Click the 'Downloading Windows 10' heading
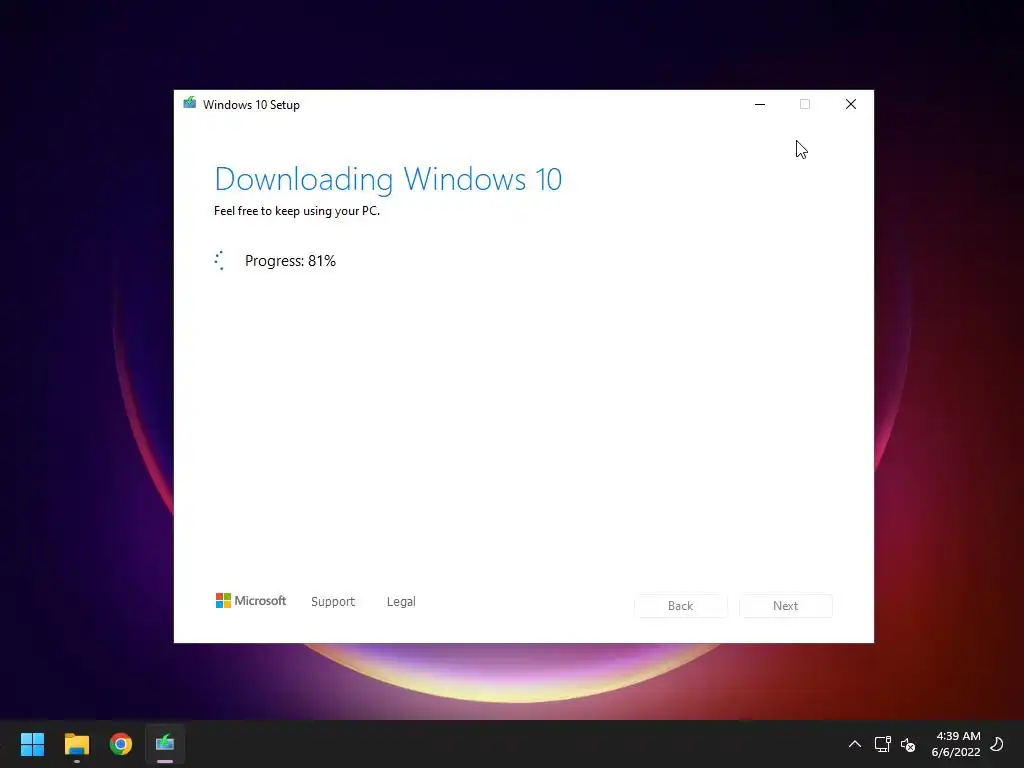 pos(388,179)
